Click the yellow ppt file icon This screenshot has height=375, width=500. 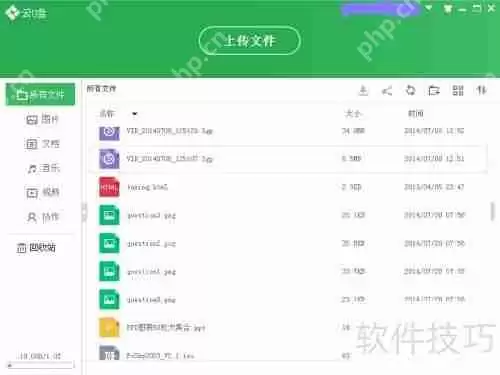pyautogui.click(x=109, y=327)
